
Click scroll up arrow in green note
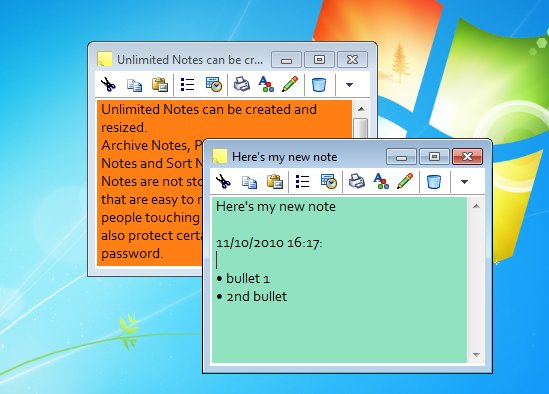[476, 206]
